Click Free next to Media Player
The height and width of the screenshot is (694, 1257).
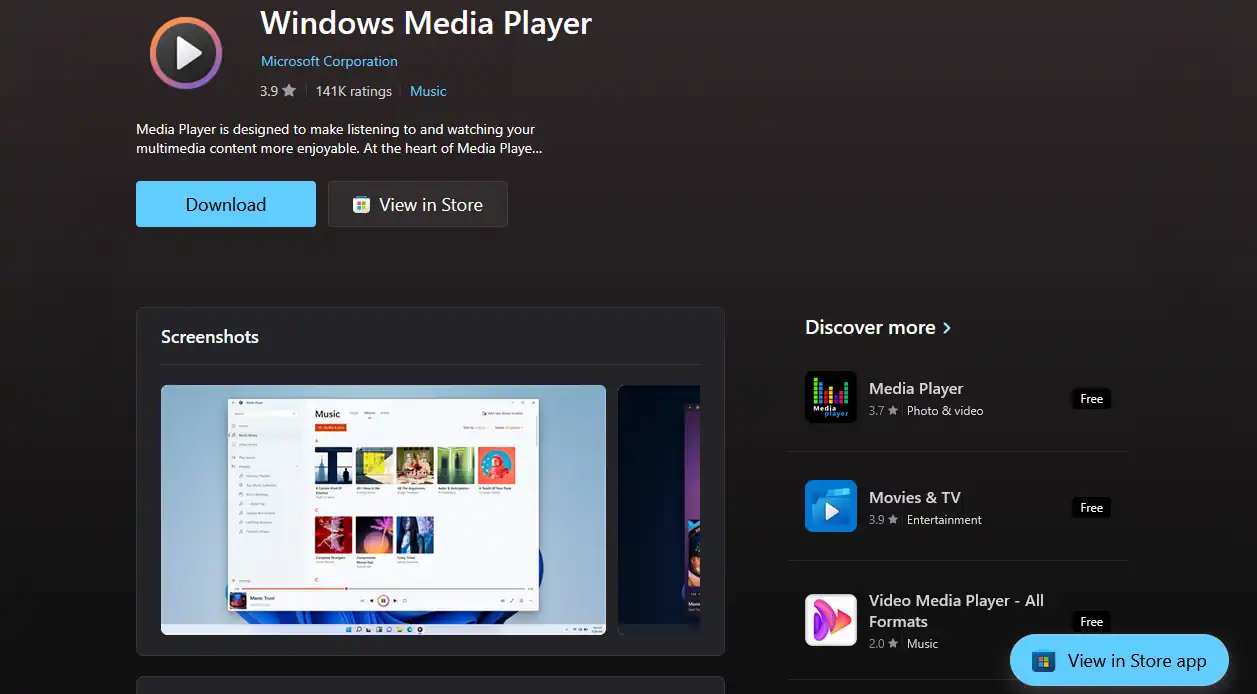coord(1090,398)
